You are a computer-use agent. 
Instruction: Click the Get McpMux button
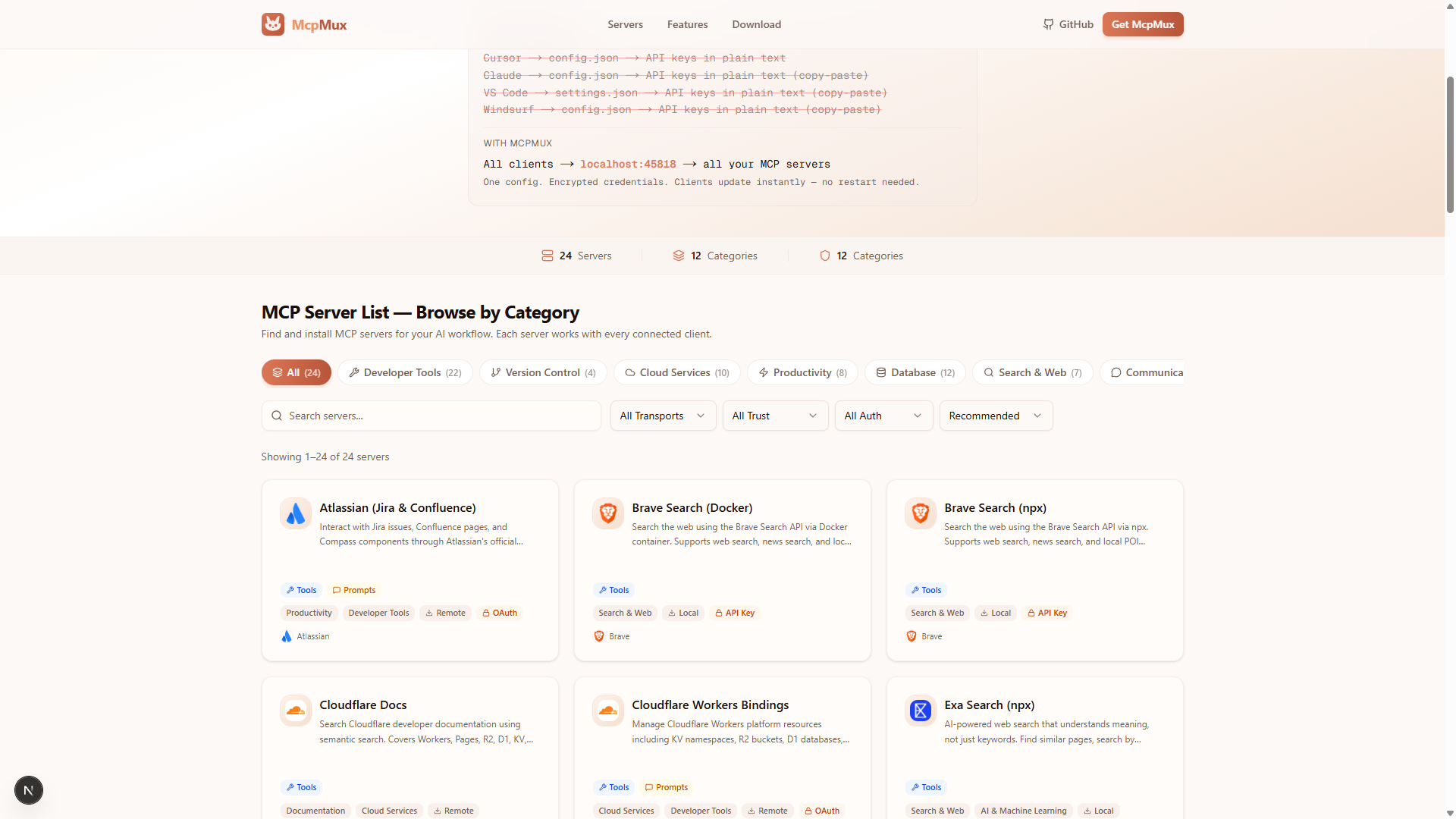(x=1142, y=24)
